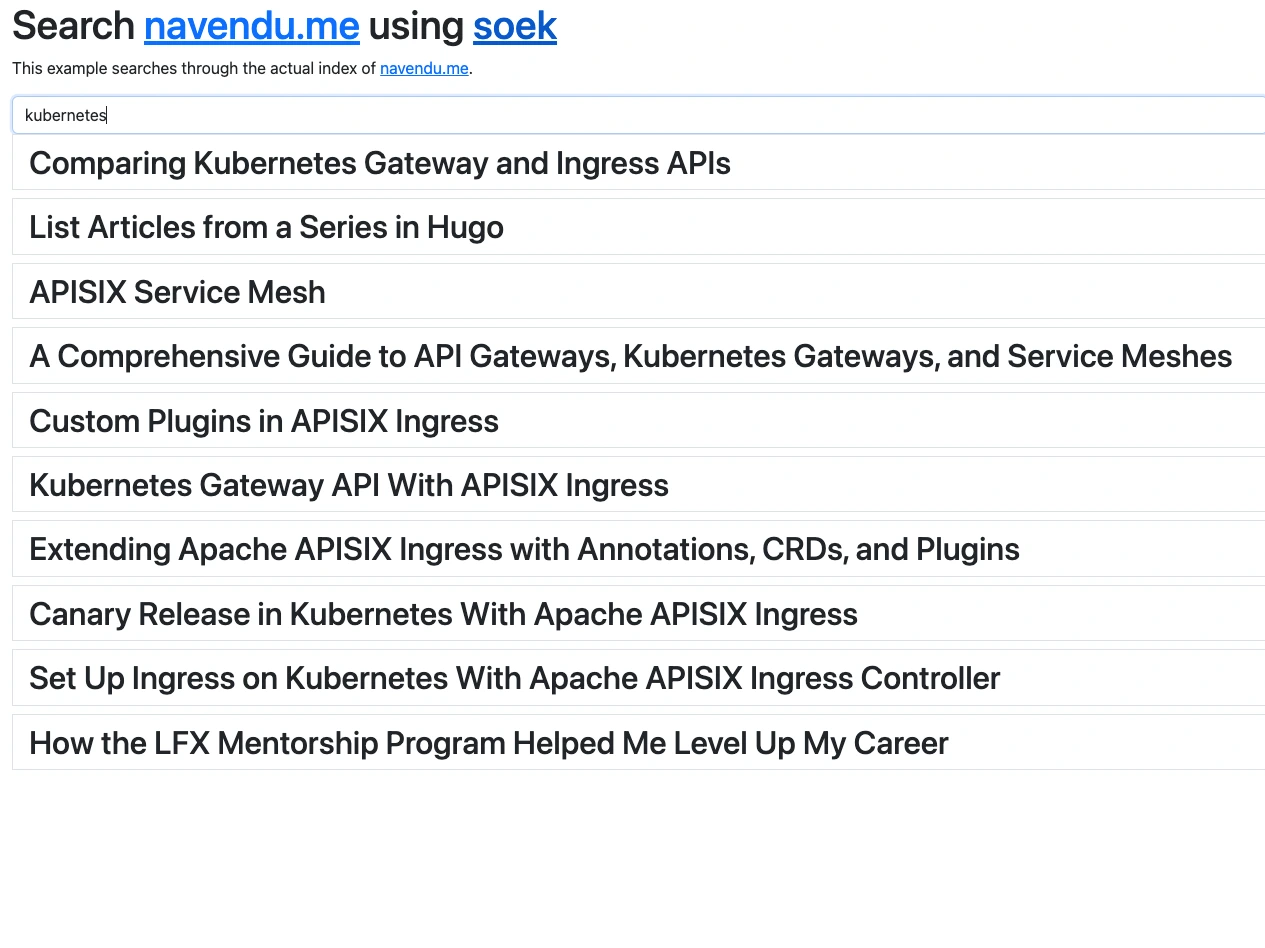Open the APISIX Service Mesh result
Image resolution: width=1265 pixels, height=948 pixels.
click(x=638, y=292)
